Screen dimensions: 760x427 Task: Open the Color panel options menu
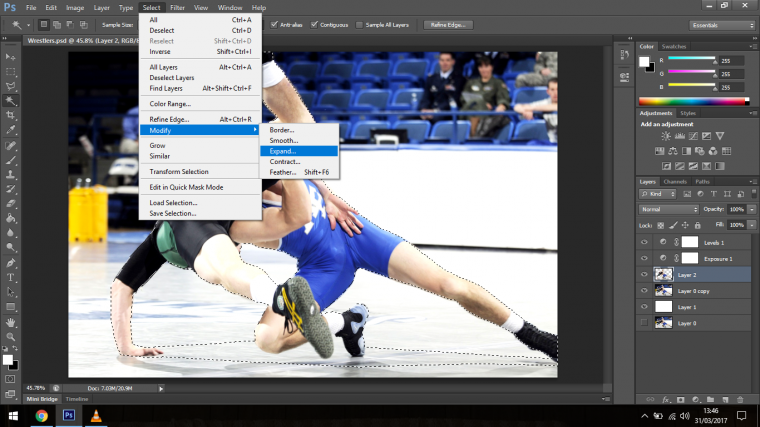click(x=753, y=47)
